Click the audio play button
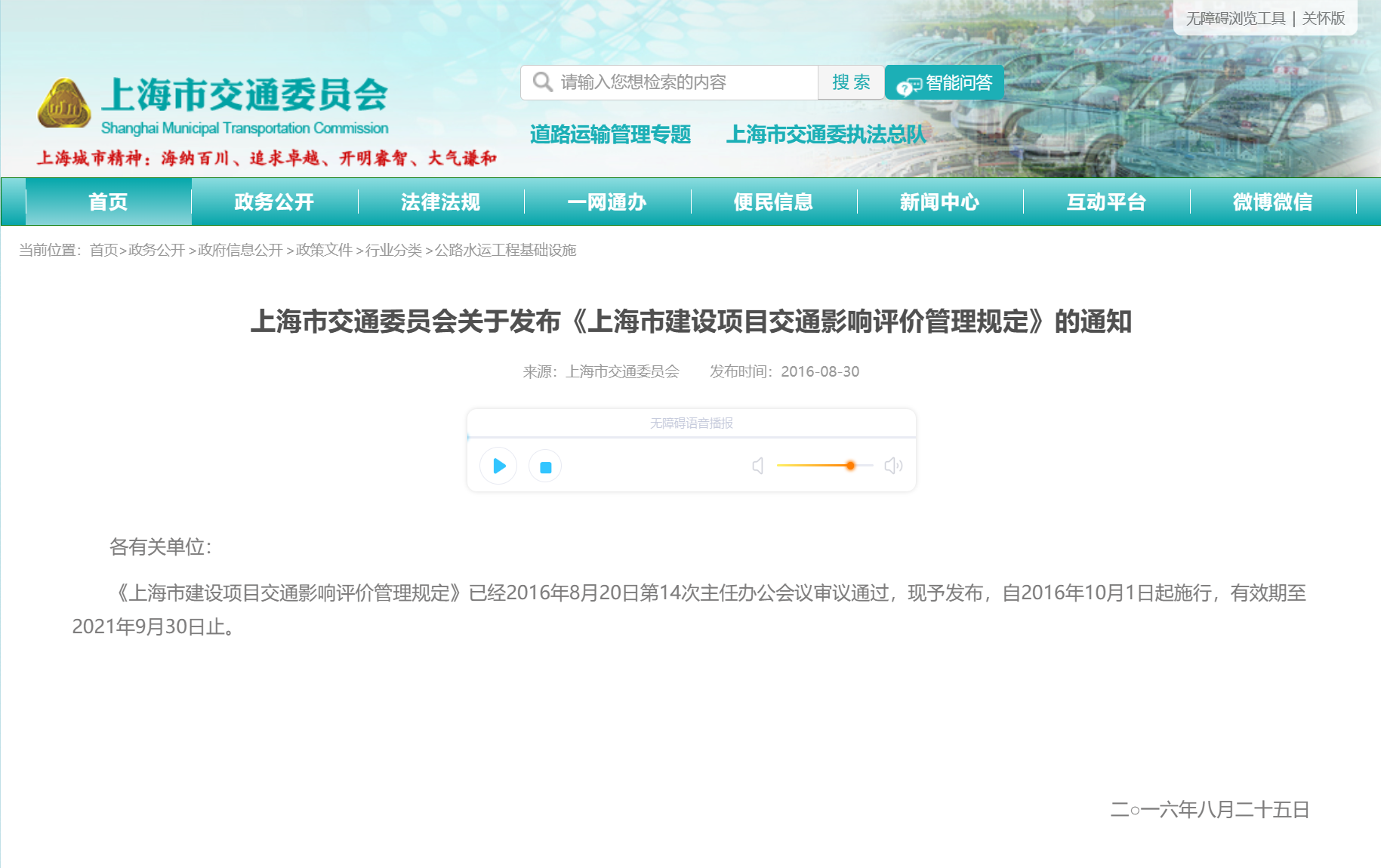This screenshot has height=868, width=1381. [x=498, y=466]
